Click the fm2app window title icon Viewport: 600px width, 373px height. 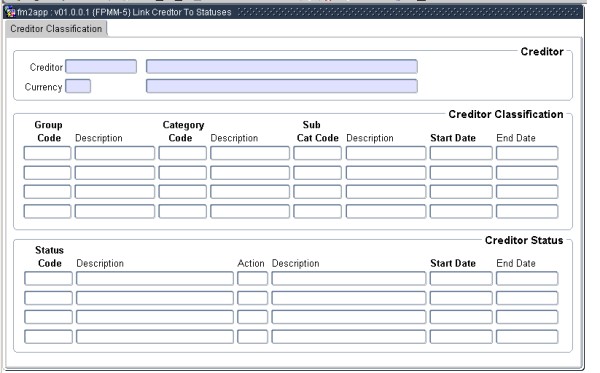click(10, 12)
